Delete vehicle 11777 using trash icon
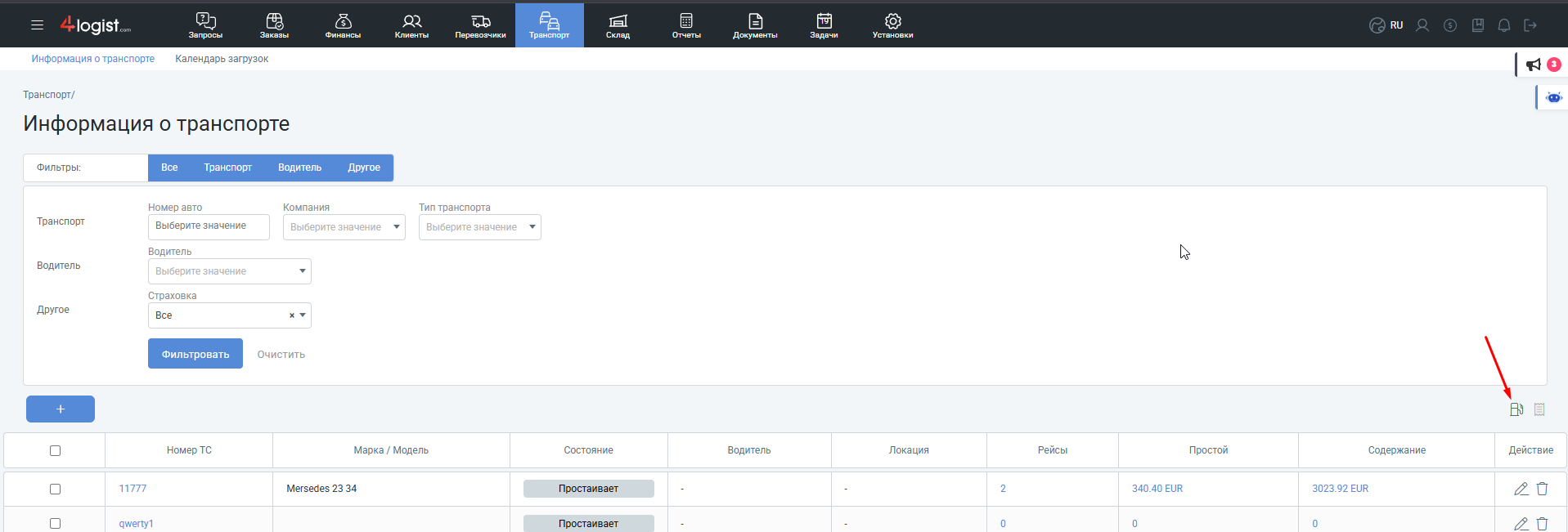The height and width of the screenshot is (532, 1568). [1542, 489]
